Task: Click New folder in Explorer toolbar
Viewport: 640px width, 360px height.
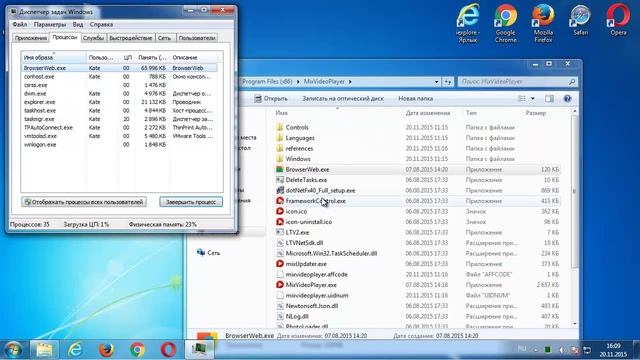Action: pyautogui.click(x=416, y=99)
